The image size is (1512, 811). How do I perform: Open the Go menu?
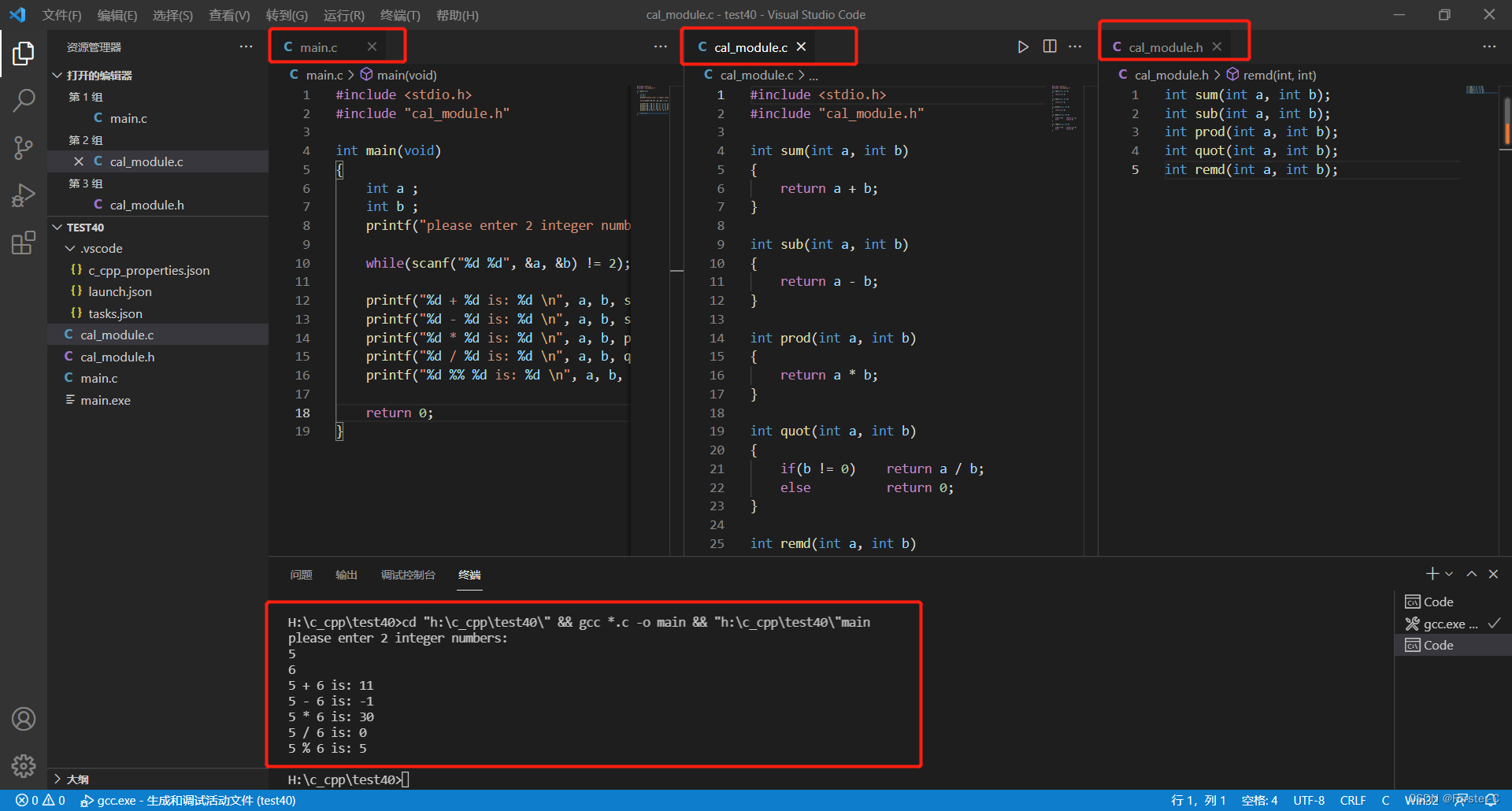pyautogui.click(x=287, y=15)
